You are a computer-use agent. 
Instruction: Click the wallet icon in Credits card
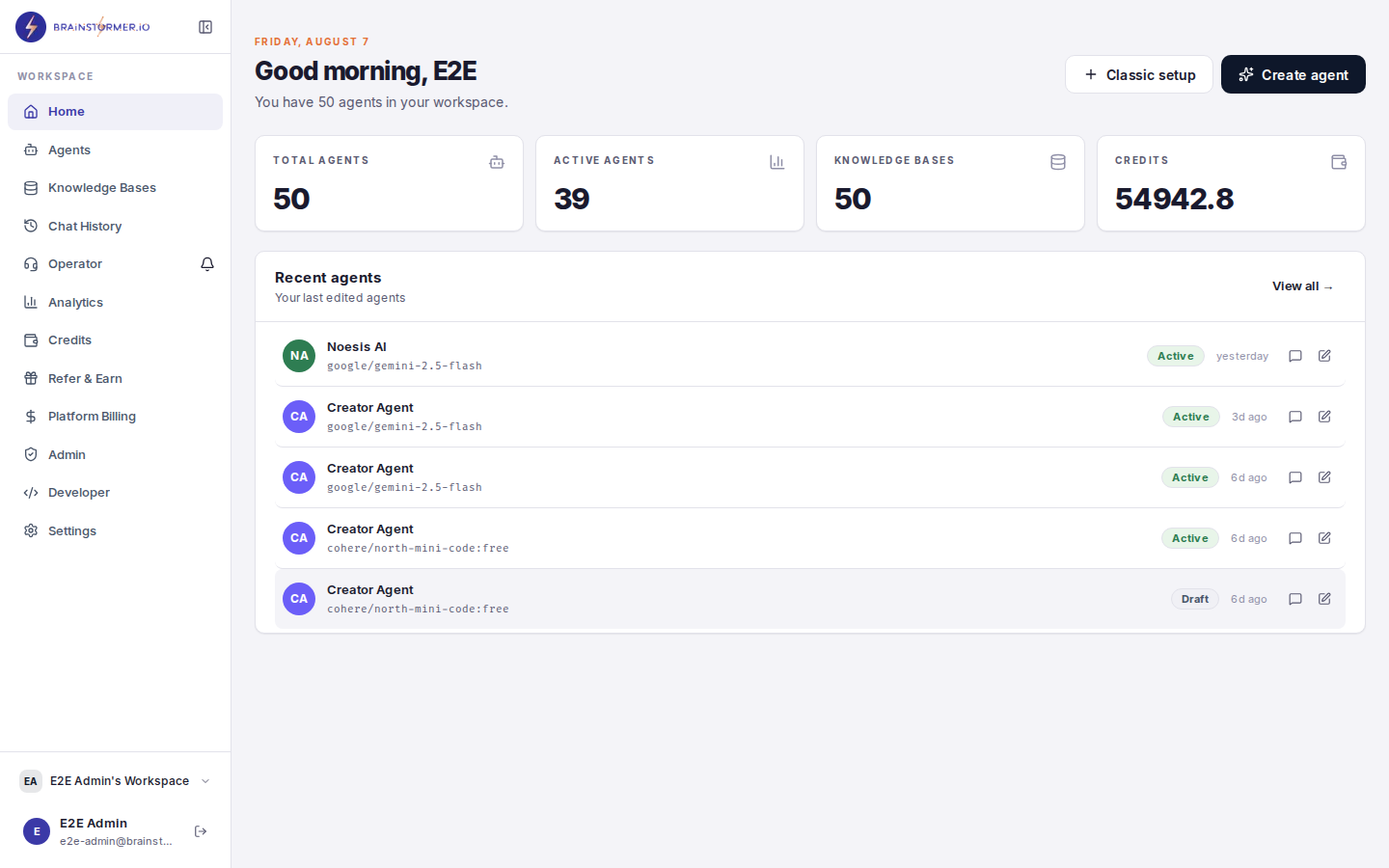[1339, 162]
